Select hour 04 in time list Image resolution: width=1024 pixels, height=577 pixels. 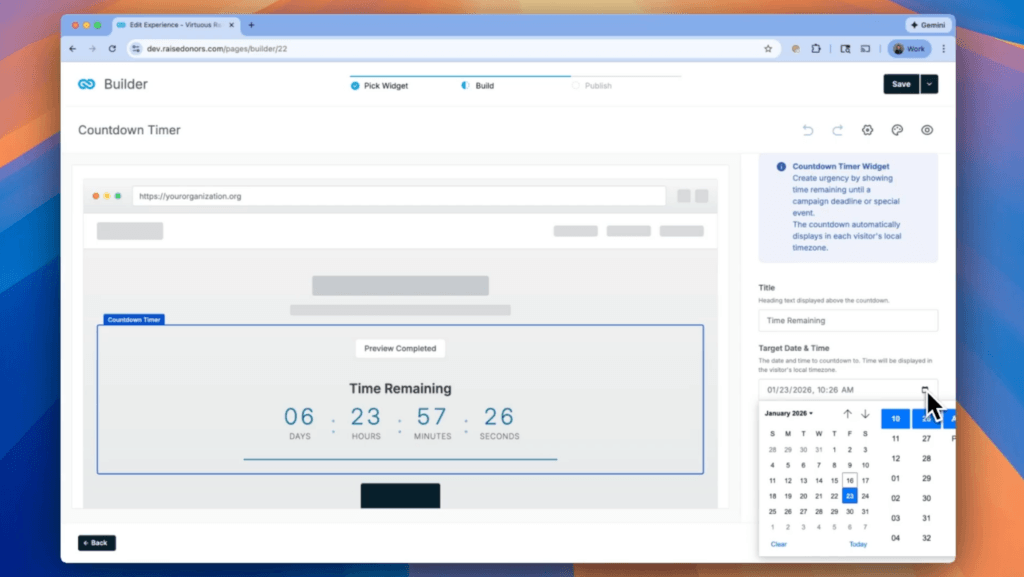pyautogui.click(x=895, y=538)
